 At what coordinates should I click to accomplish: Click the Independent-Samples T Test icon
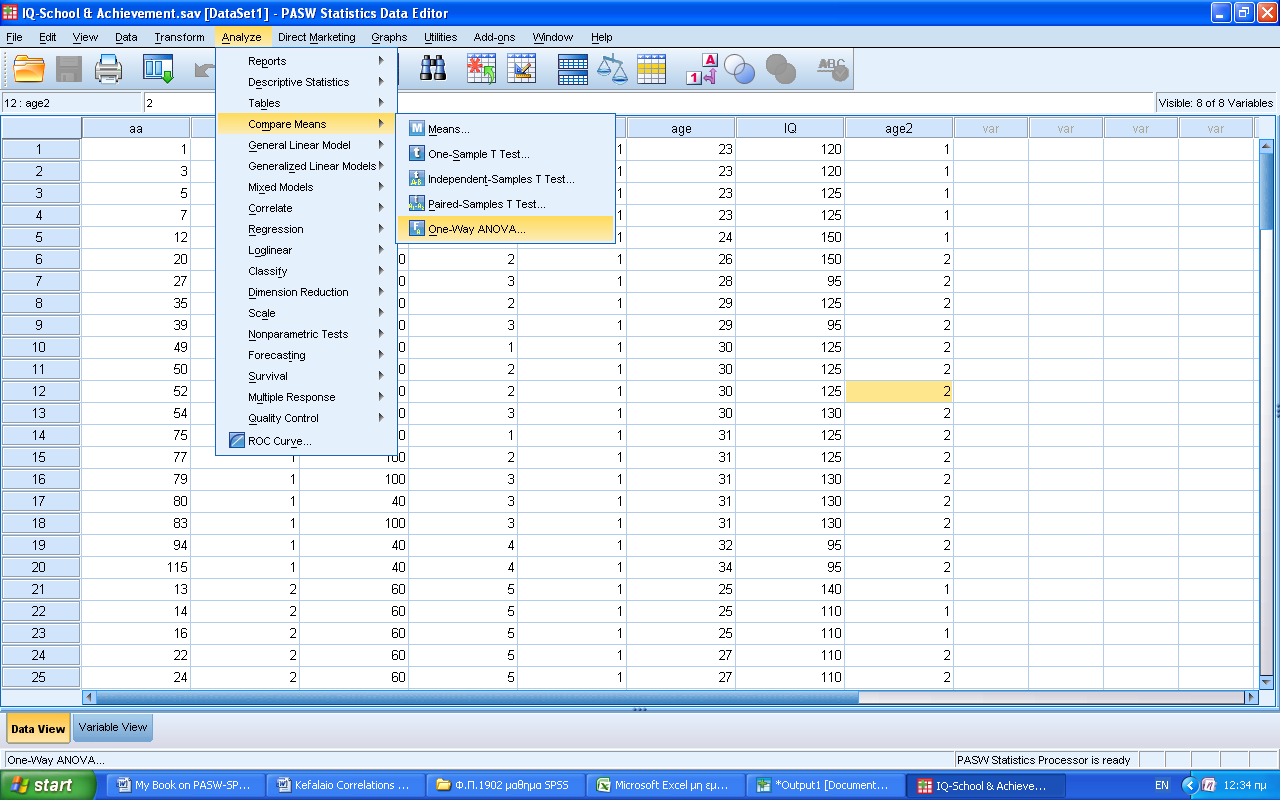(x=417, y=179)
